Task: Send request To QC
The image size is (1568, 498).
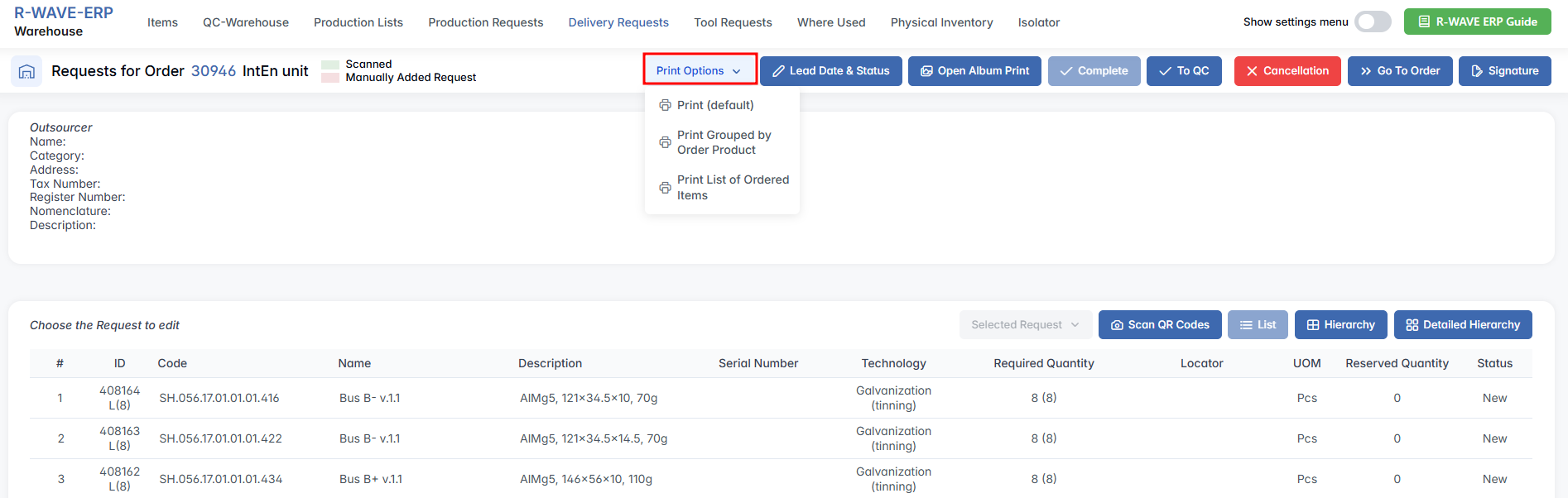Action: [1183, 71]
